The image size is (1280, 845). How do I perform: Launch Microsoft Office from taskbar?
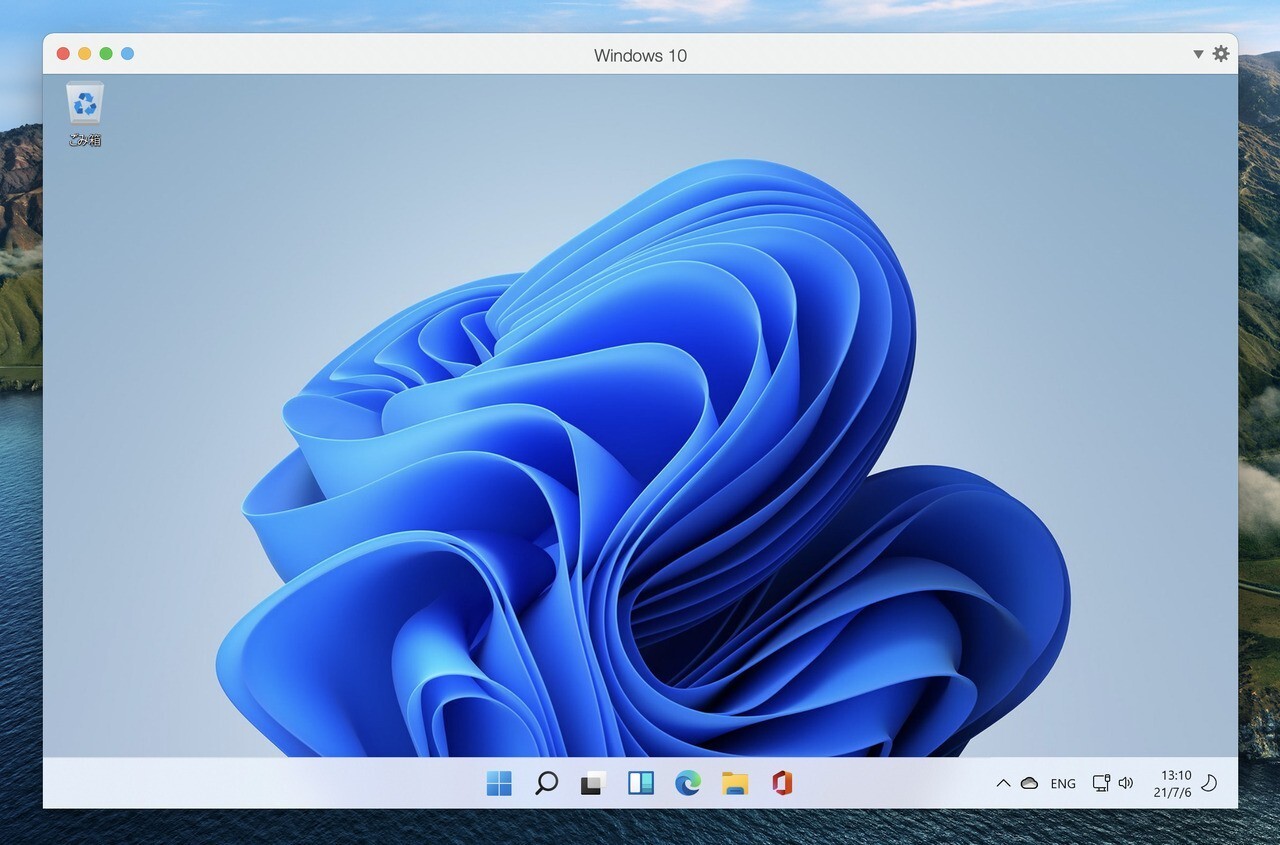[782, 783]
